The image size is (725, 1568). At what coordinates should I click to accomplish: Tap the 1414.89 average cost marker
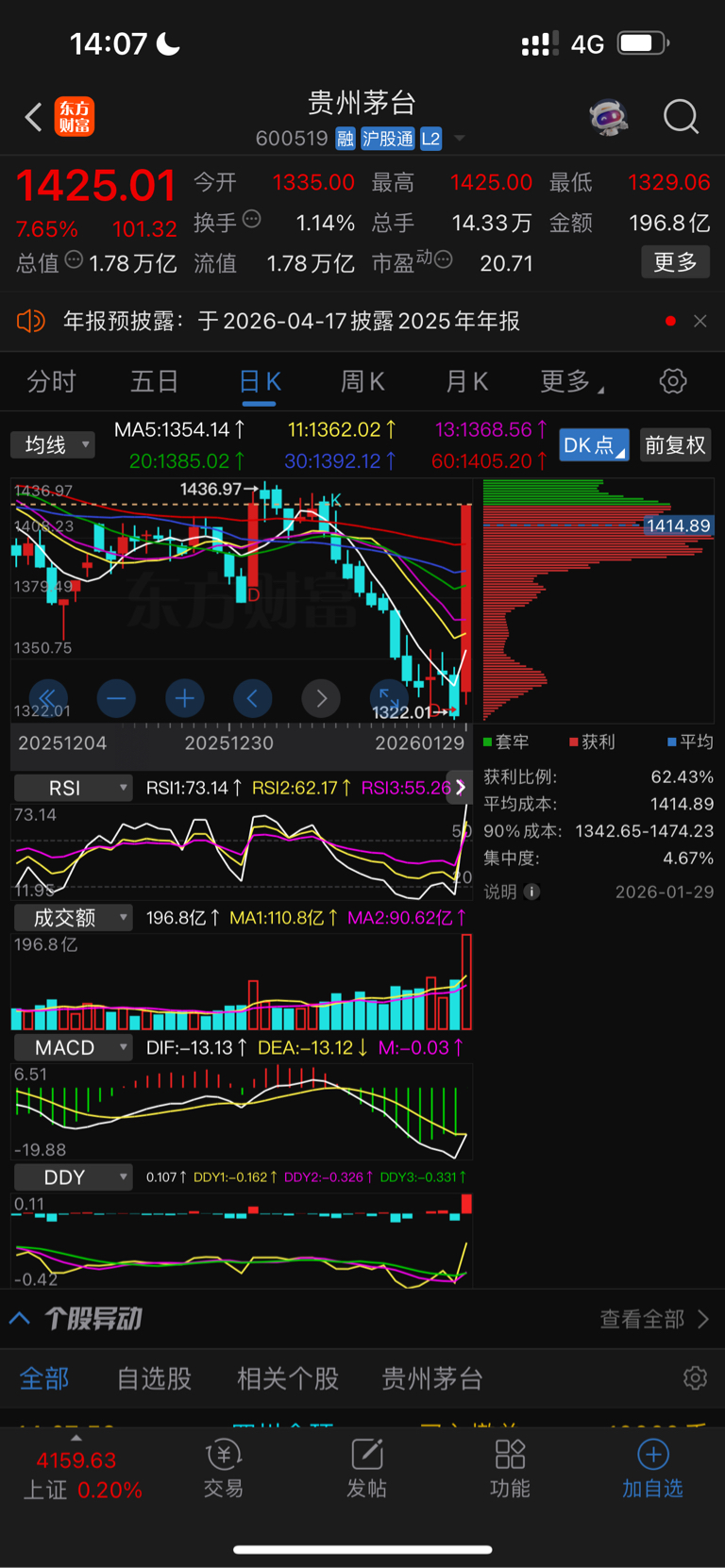(x=678, y=525)
